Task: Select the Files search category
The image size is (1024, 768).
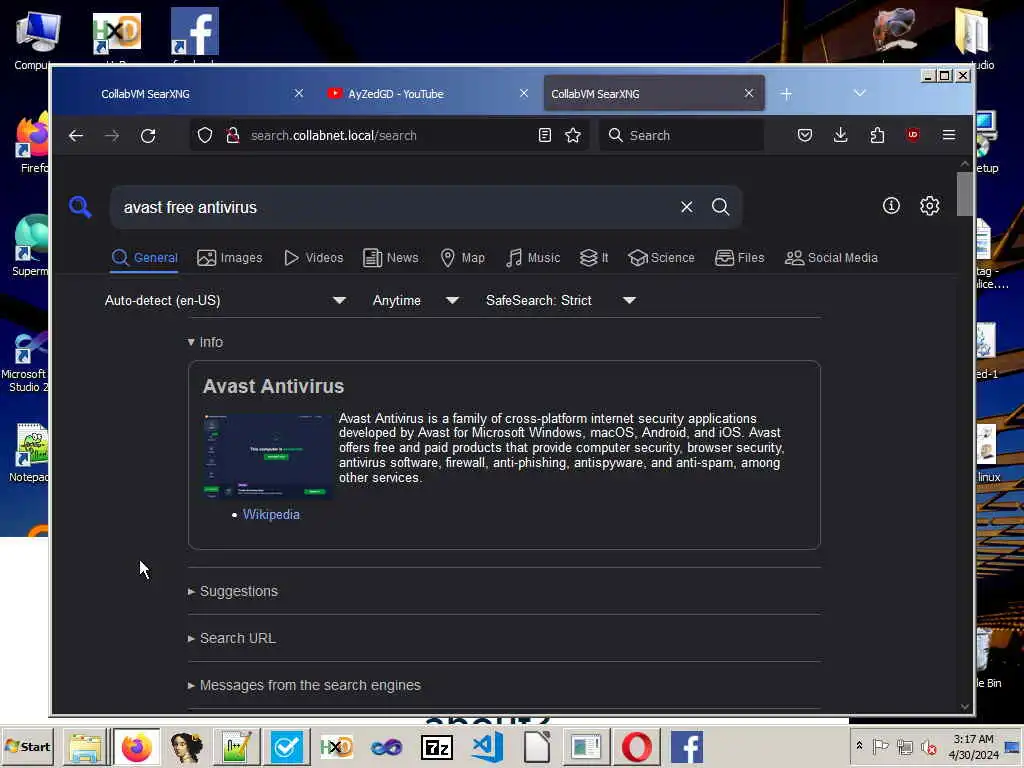Action: [x=739, y=258]
